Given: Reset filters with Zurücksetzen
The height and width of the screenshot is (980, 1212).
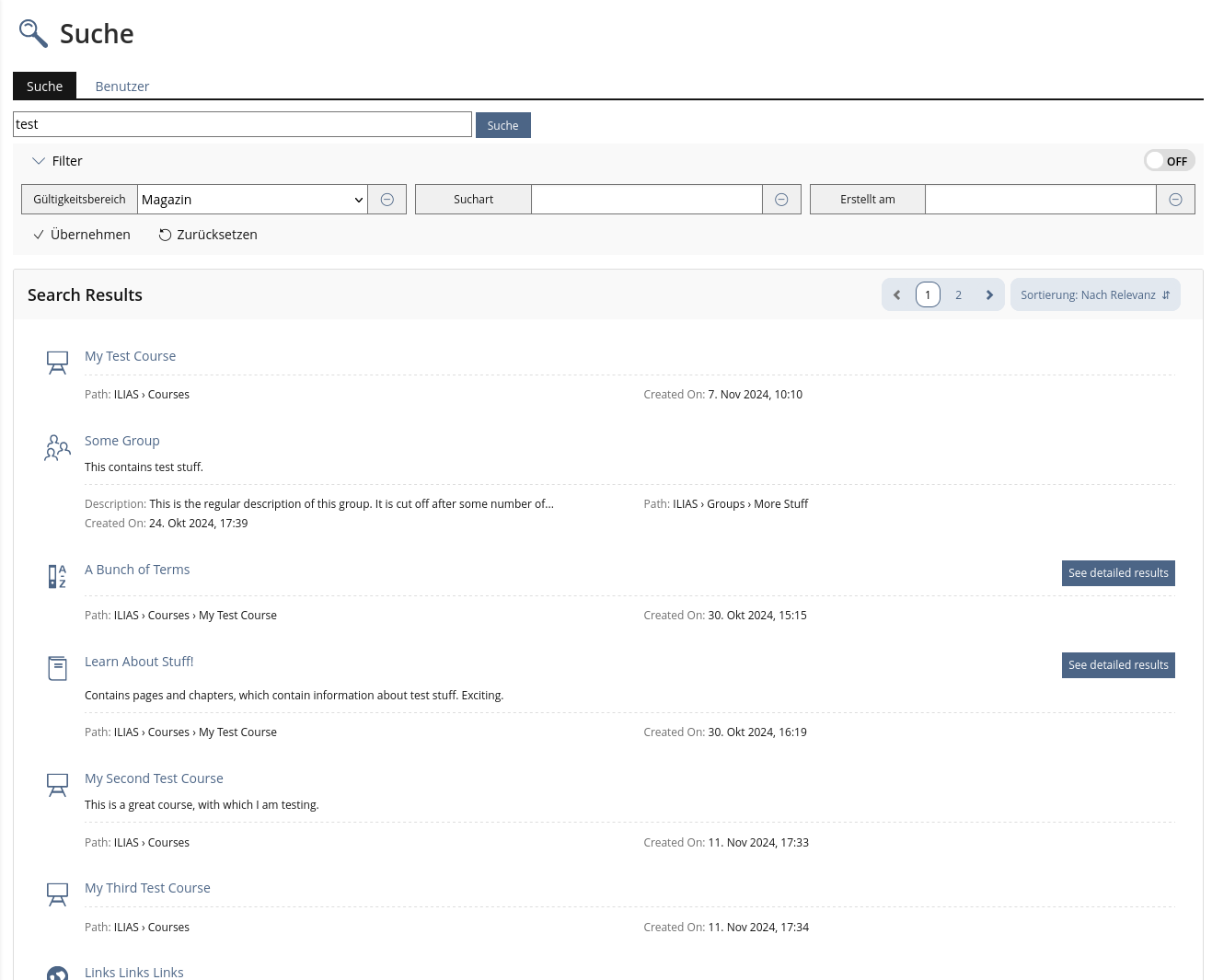Looking at the screenshot, I should click(x=208, y=235).
